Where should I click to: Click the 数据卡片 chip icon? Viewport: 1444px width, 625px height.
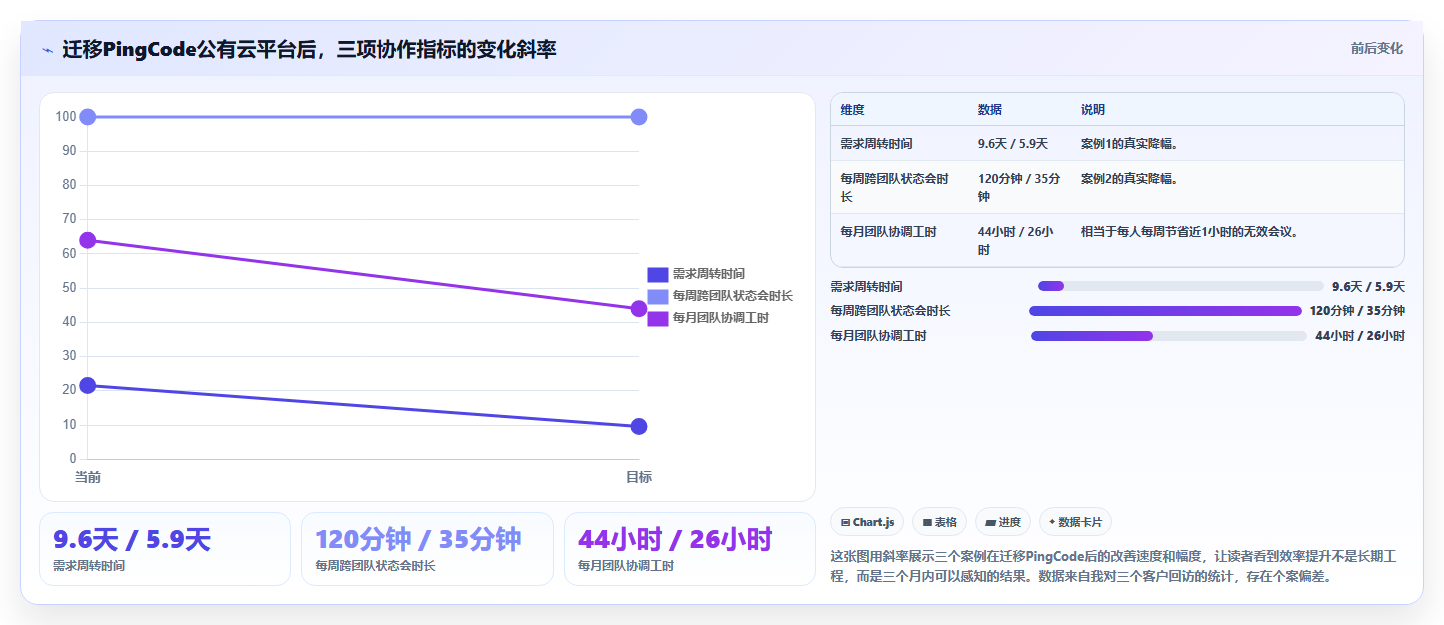pos(1052,522)
